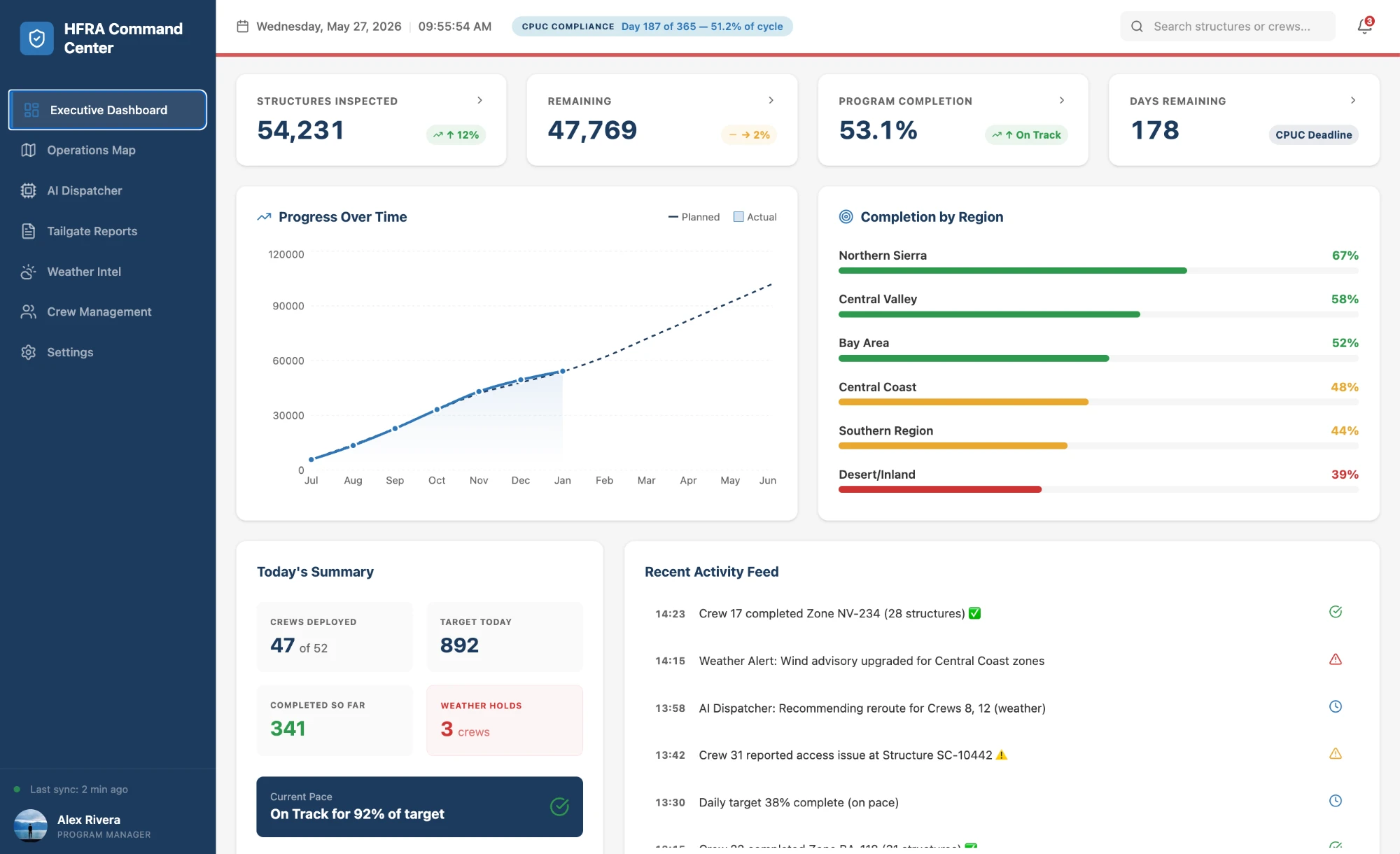The height and width of the screenshot is (854, 1400).
Task: Click the Tailgate Reports document icon
Action: coord(28,231)
